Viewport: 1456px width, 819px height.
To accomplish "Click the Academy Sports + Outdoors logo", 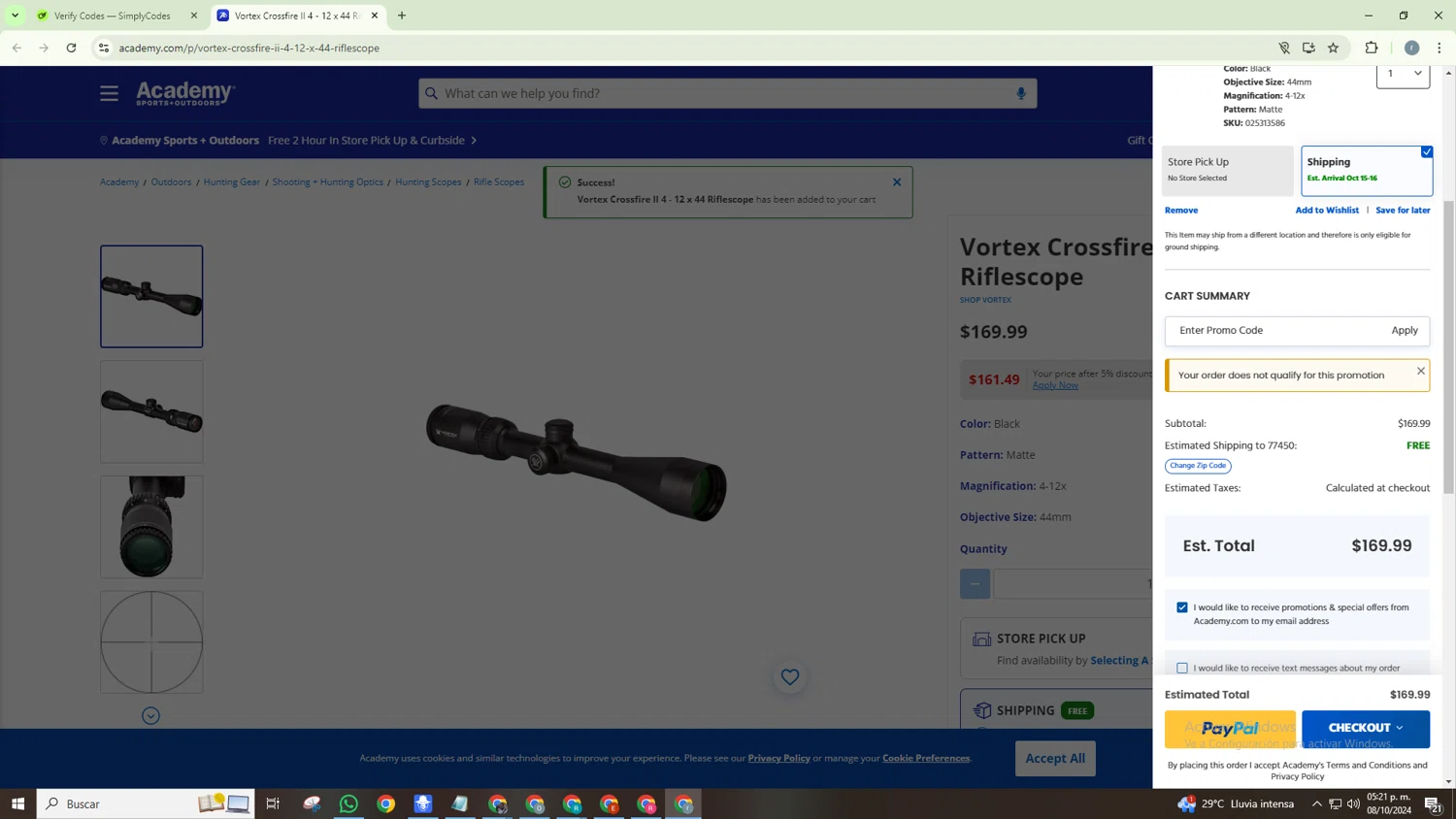I will coord(185,93).
